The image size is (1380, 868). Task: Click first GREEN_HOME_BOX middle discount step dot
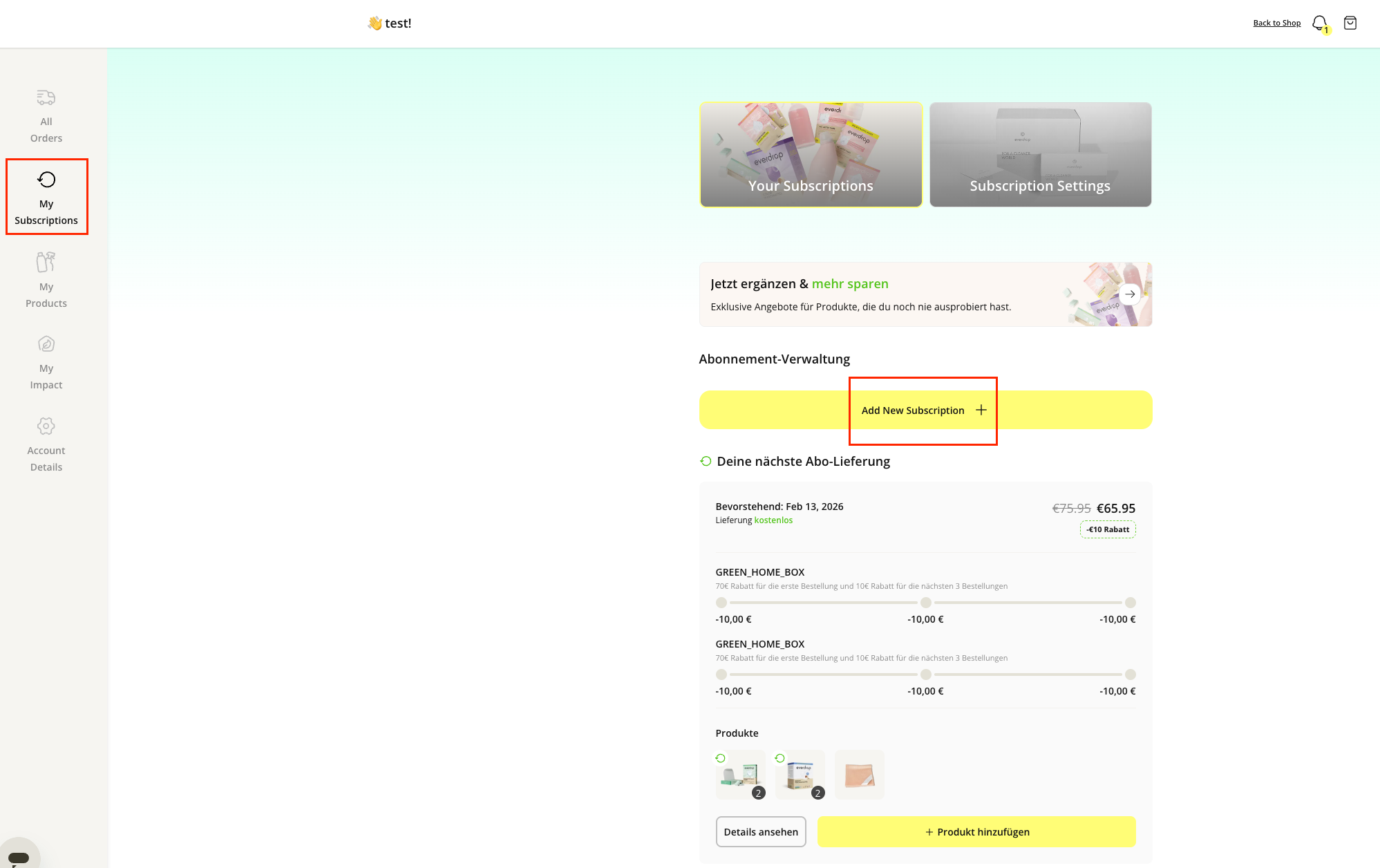925,603
